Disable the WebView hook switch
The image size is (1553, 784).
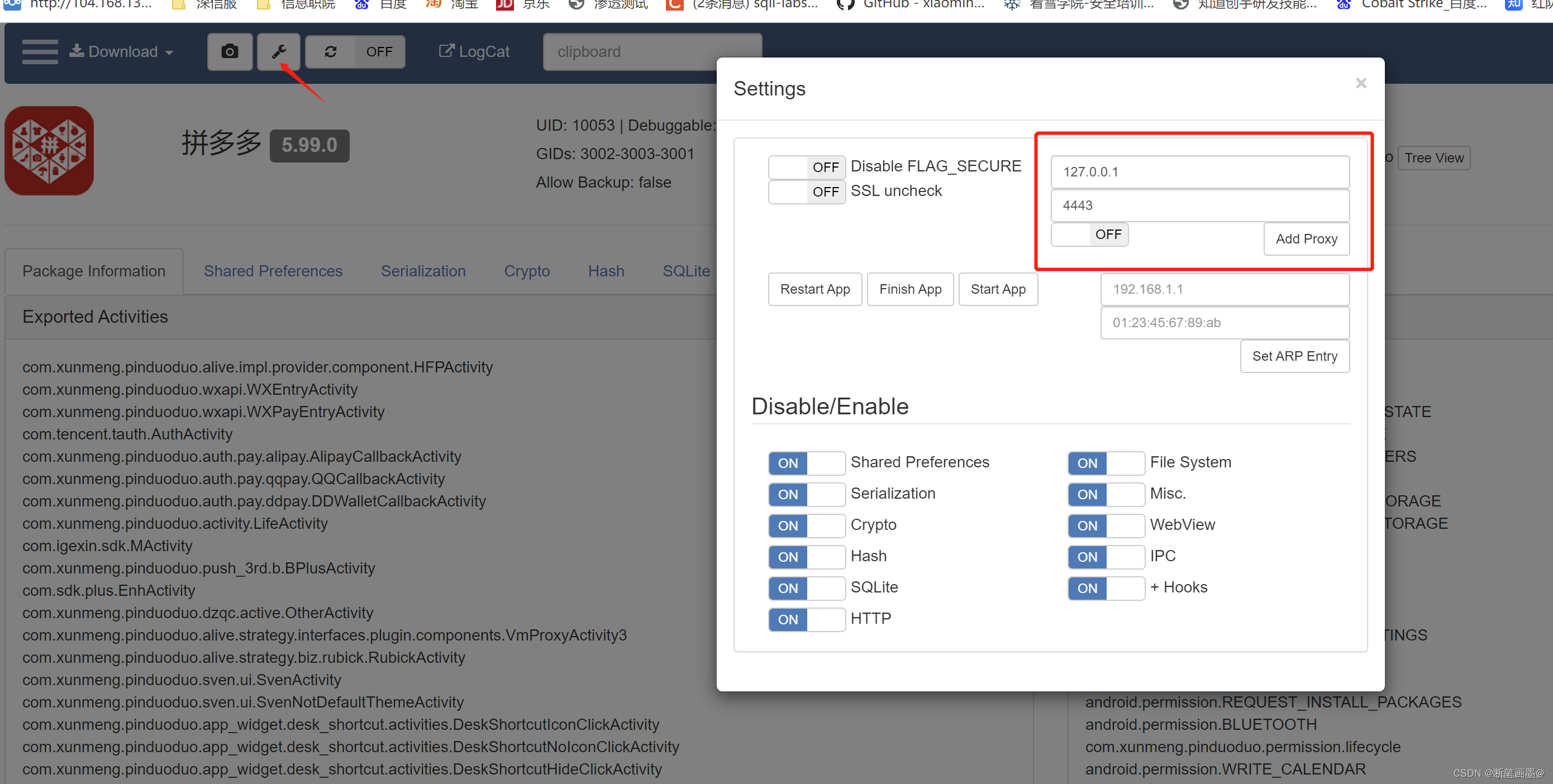click(1105, 525)
